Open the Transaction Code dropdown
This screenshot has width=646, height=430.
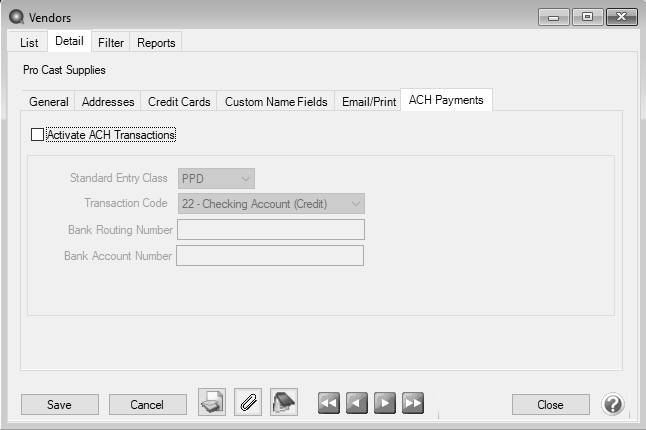pyautogui.click(x=271, y=204)
